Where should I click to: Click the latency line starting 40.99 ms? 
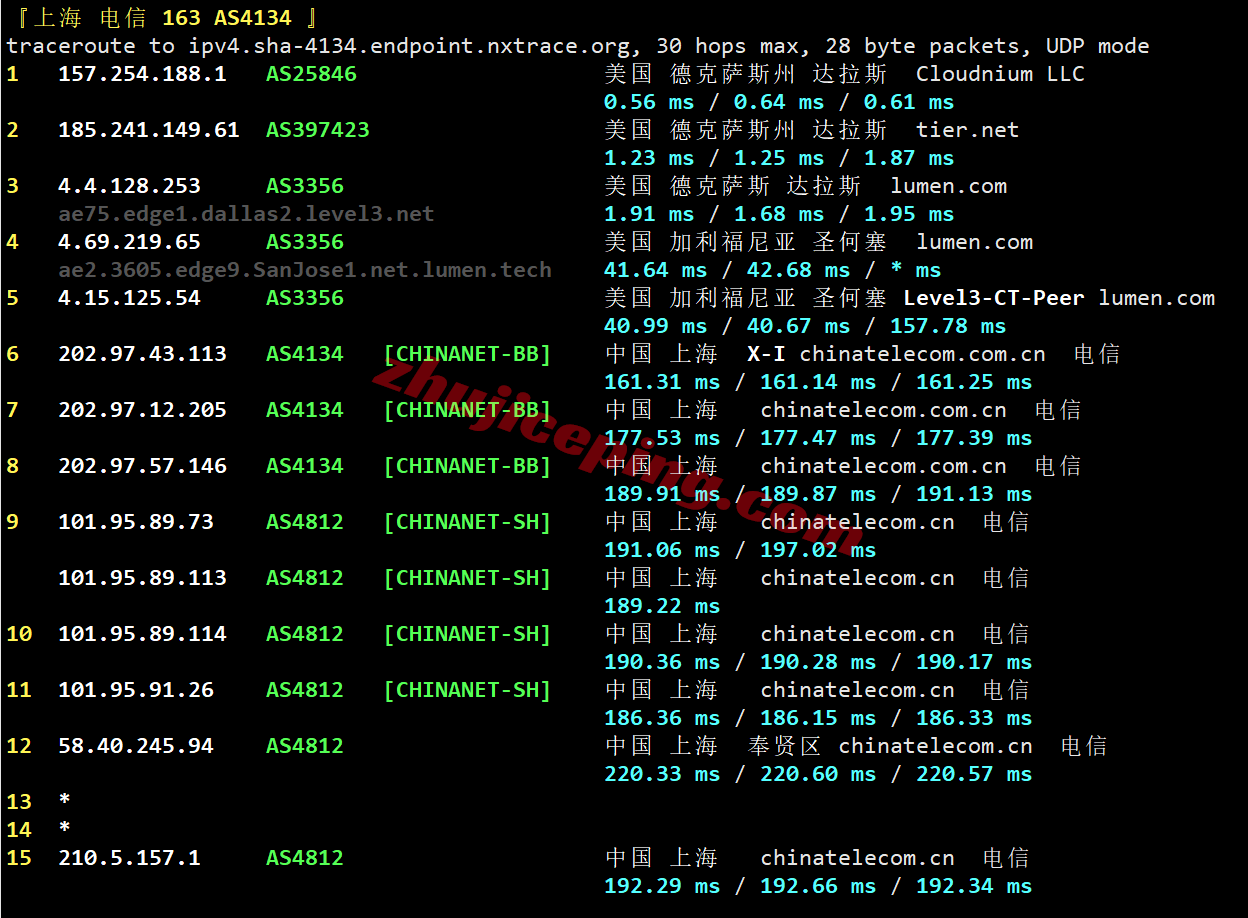[x=805, y=326]
